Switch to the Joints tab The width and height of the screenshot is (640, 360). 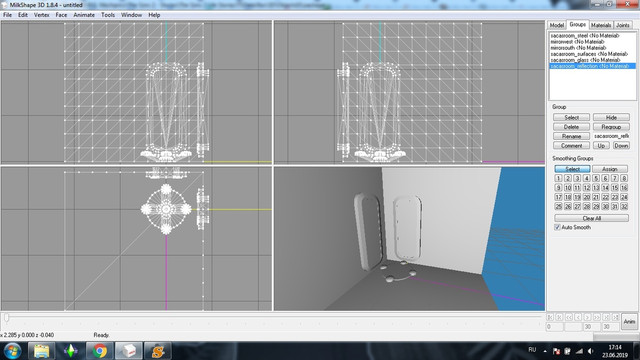(x=622, y=25)
